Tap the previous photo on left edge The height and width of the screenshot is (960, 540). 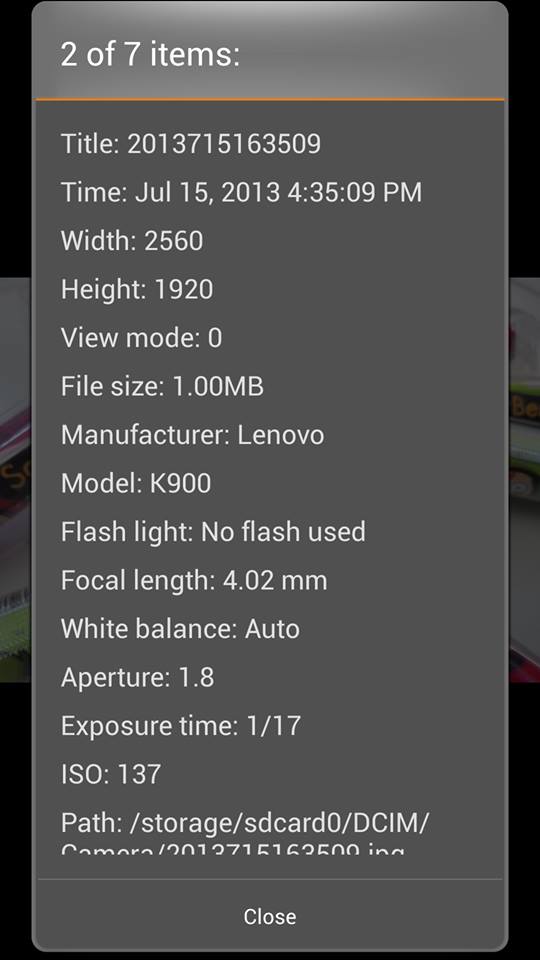tap(15, 479)
